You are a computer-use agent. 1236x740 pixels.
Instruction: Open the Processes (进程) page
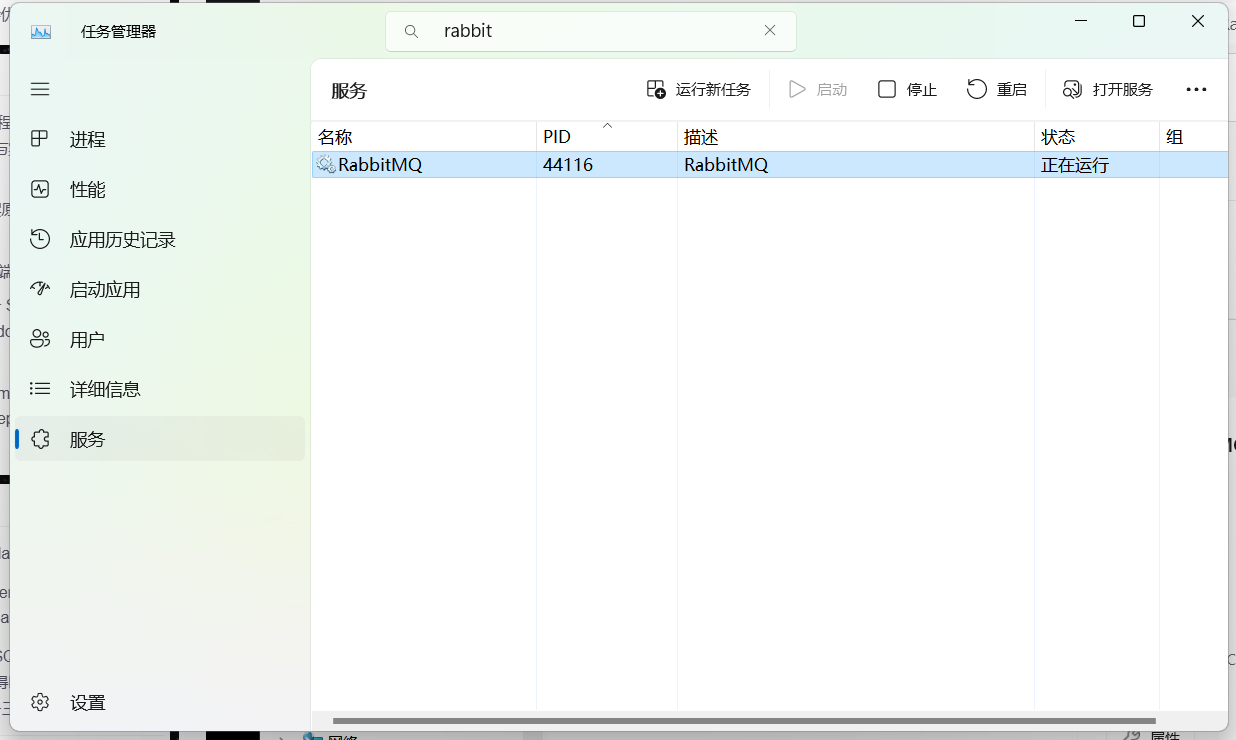[160, 140]
